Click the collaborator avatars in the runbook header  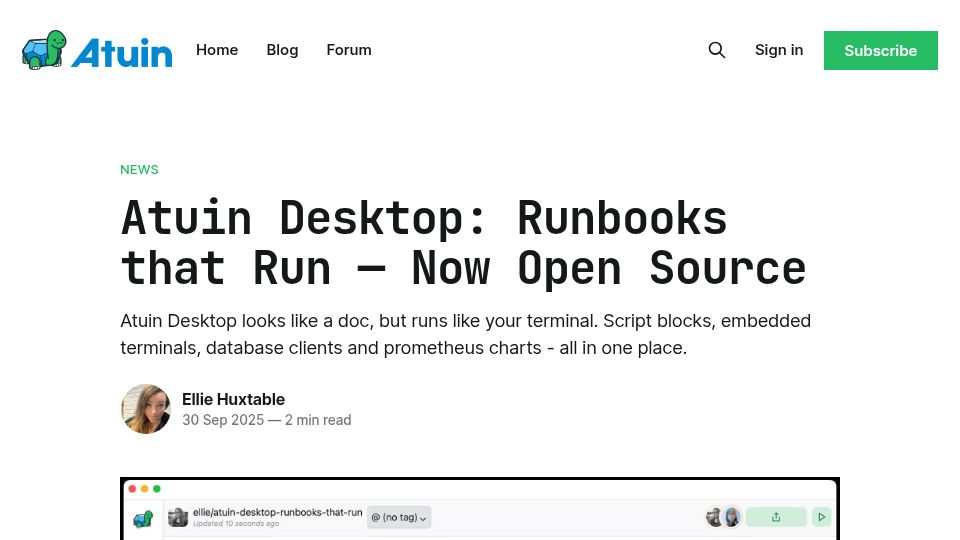coord(724,517)
